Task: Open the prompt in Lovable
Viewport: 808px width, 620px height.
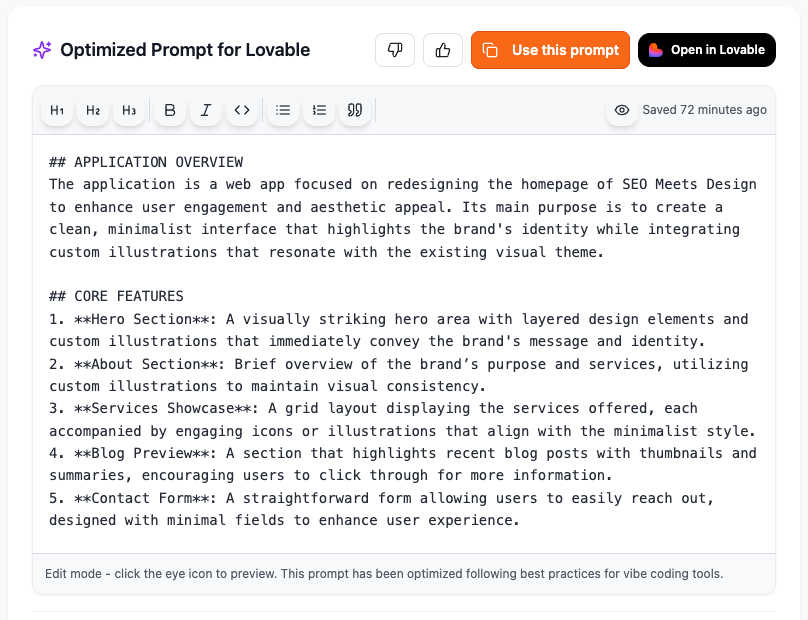Action: [707, 50]
